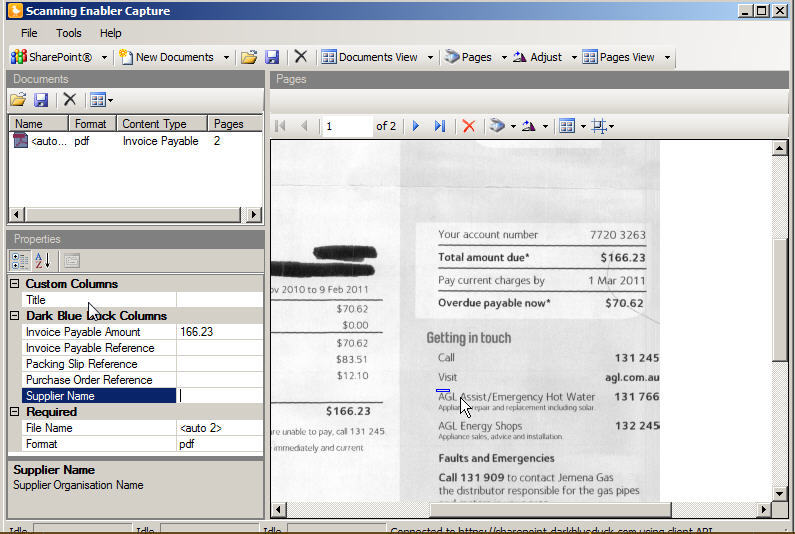Click the view grid icon in Documents panel

(97, 100)
